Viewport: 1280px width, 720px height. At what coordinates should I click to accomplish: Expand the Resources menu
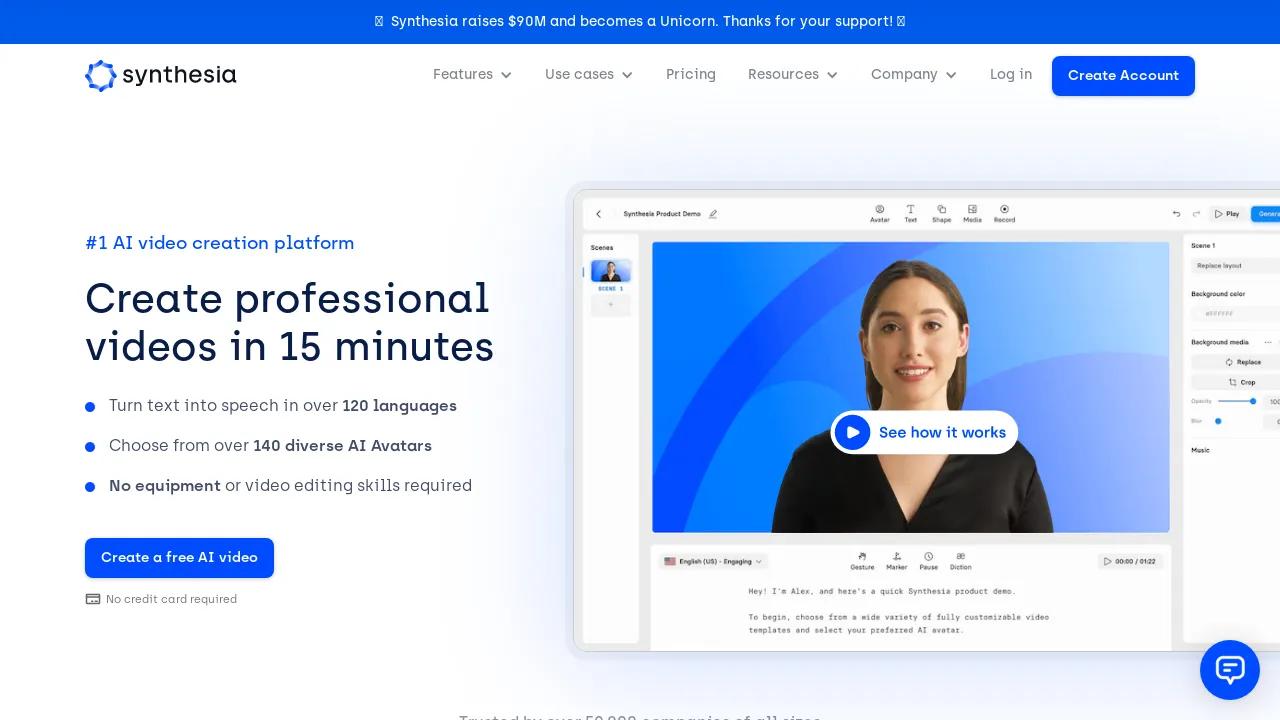point(793,74)
